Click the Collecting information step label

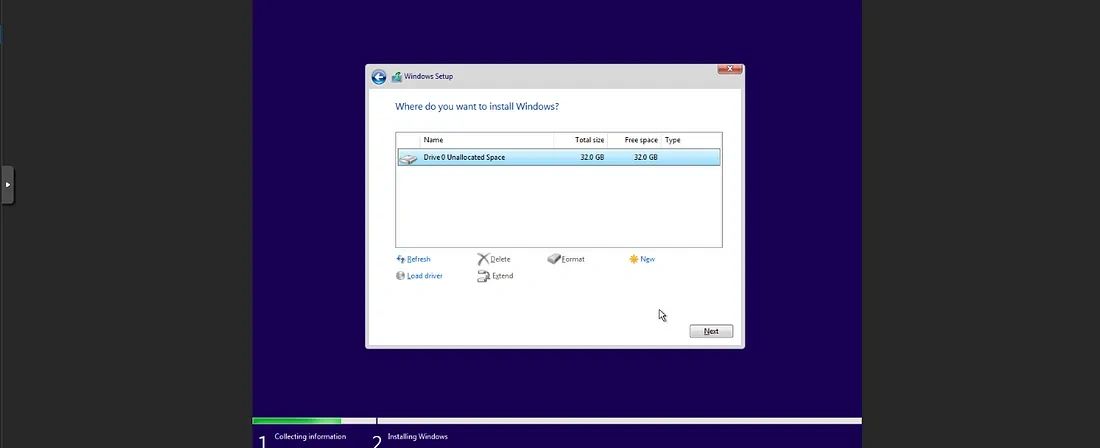[x=310, y=437]
